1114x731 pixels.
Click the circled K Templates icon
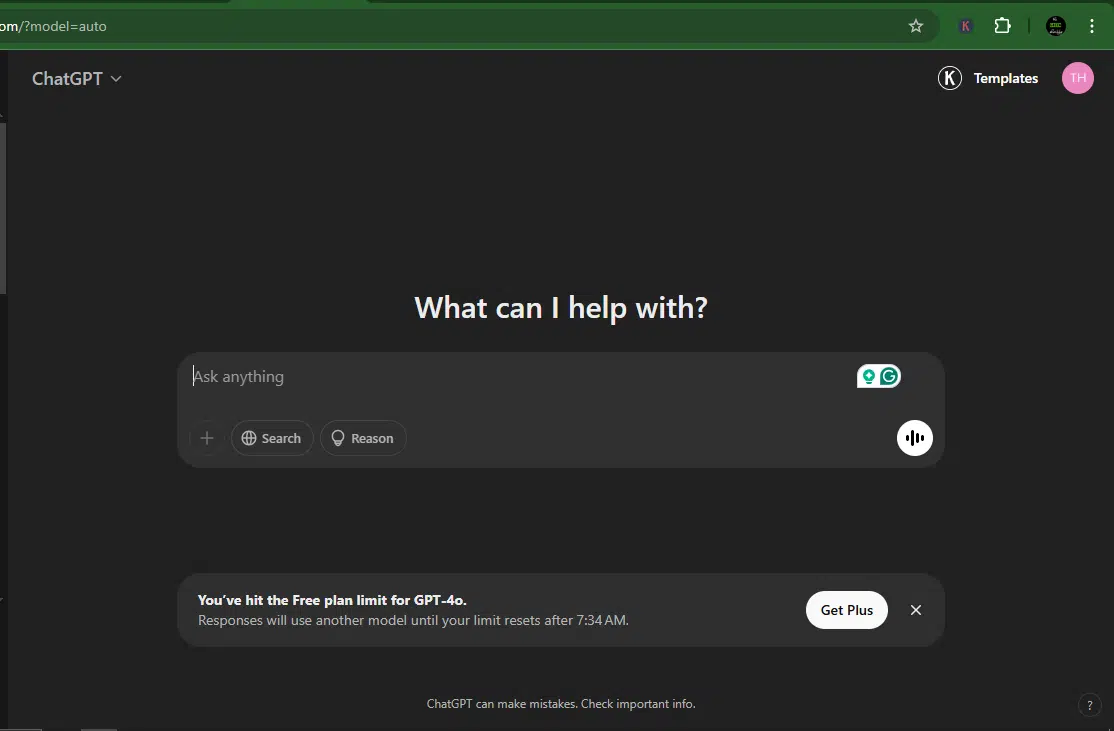[x=950, y=78]
